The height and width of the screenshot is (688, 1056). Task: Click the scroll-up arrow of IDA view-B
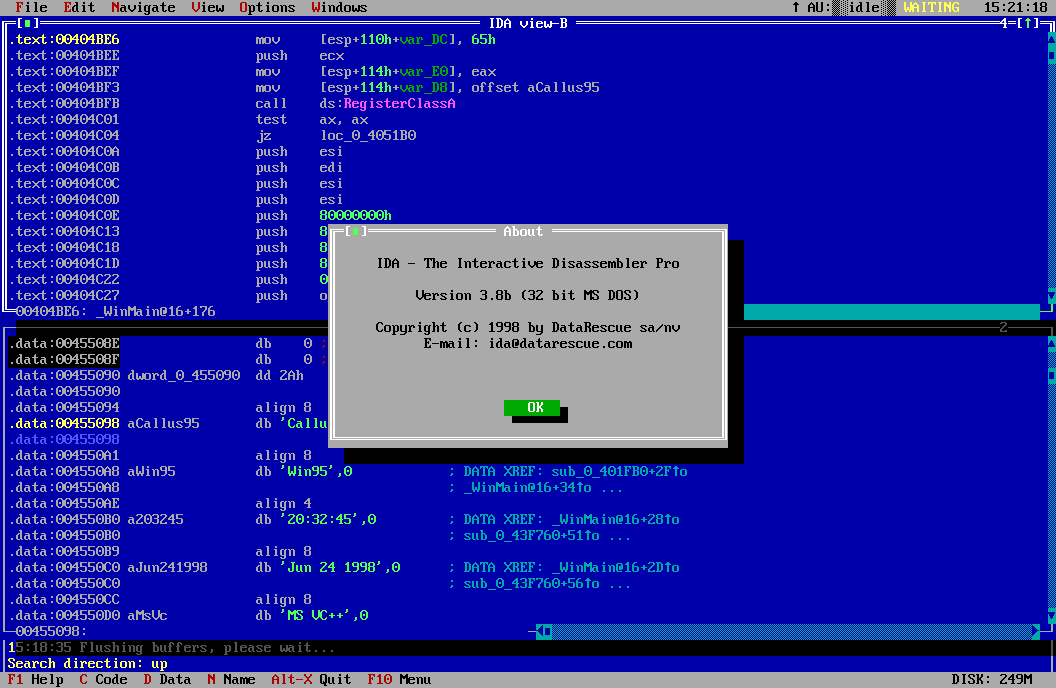pyautogui.click(x=1051, y=40)
